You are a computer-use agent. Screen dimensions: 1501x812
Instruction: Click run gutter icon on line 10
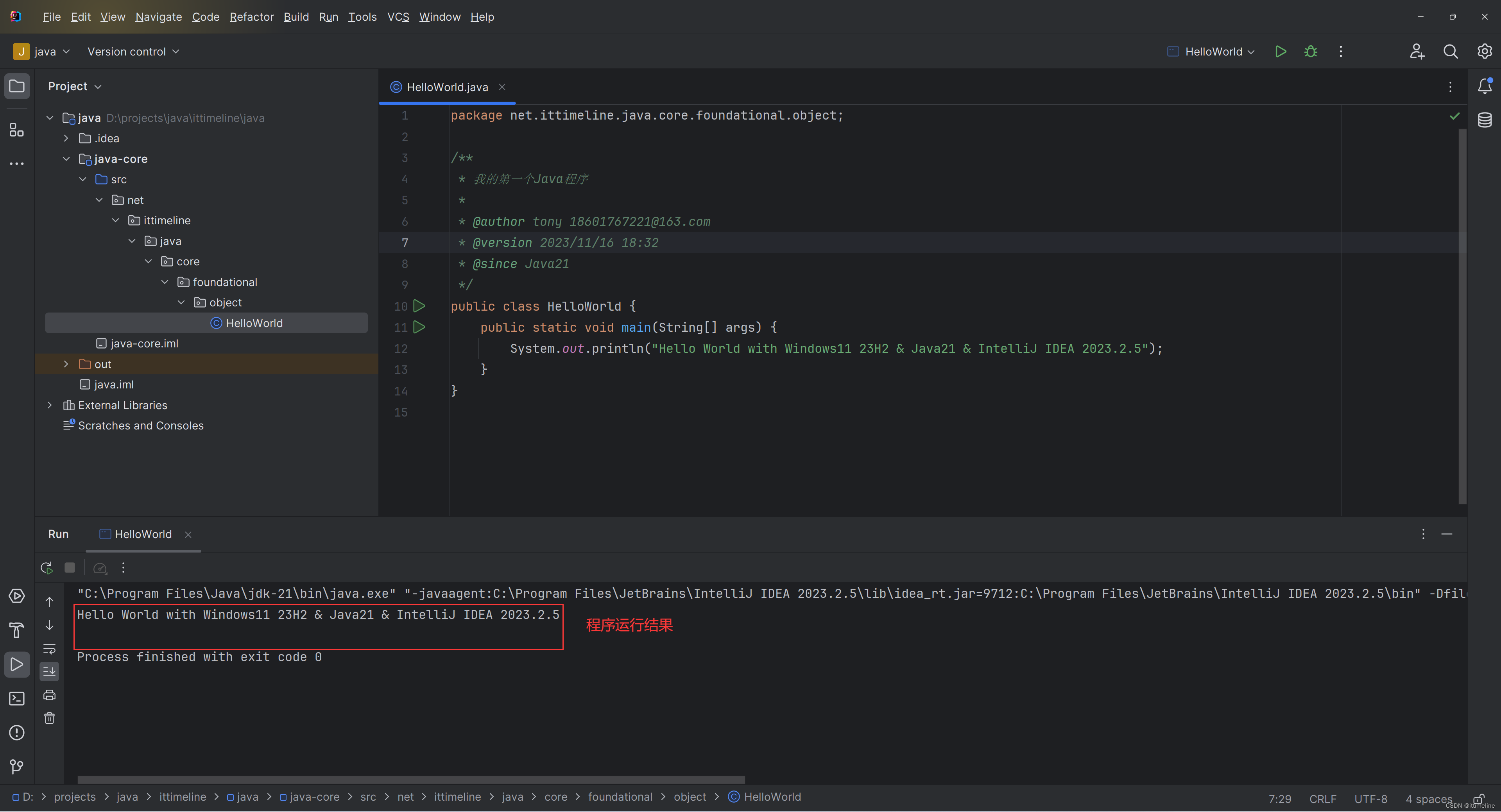419,306
